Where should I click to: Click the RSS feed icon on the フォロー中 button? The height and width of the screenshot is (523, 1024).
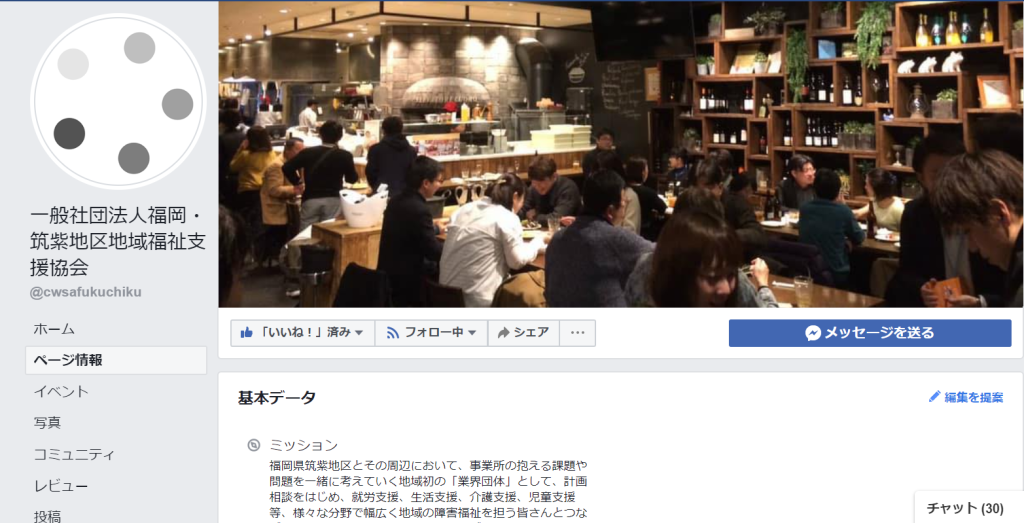[x=392, y=333]
